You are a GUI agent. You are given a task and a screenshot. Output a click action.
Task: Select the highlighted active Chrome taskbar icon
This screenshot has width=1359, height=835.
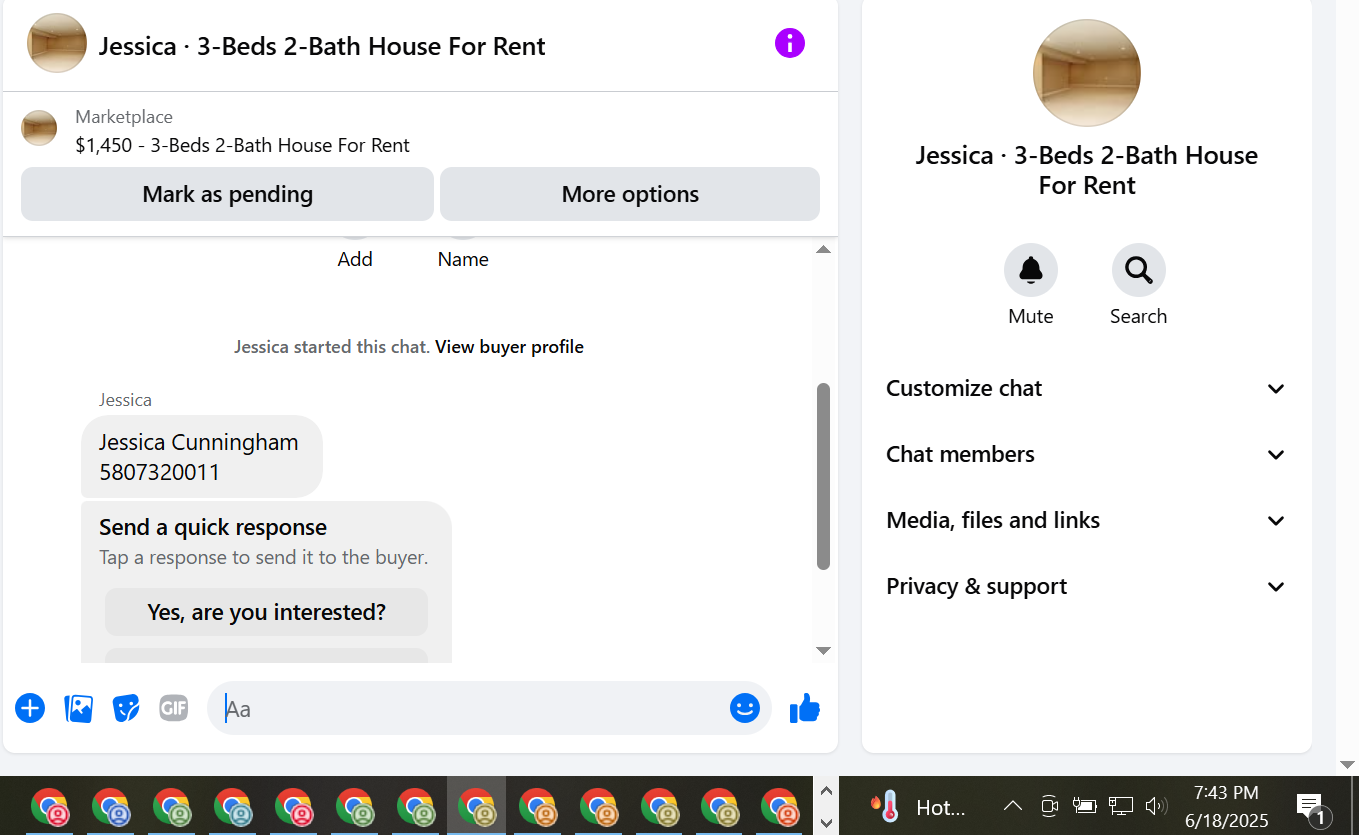coord(476,806)
